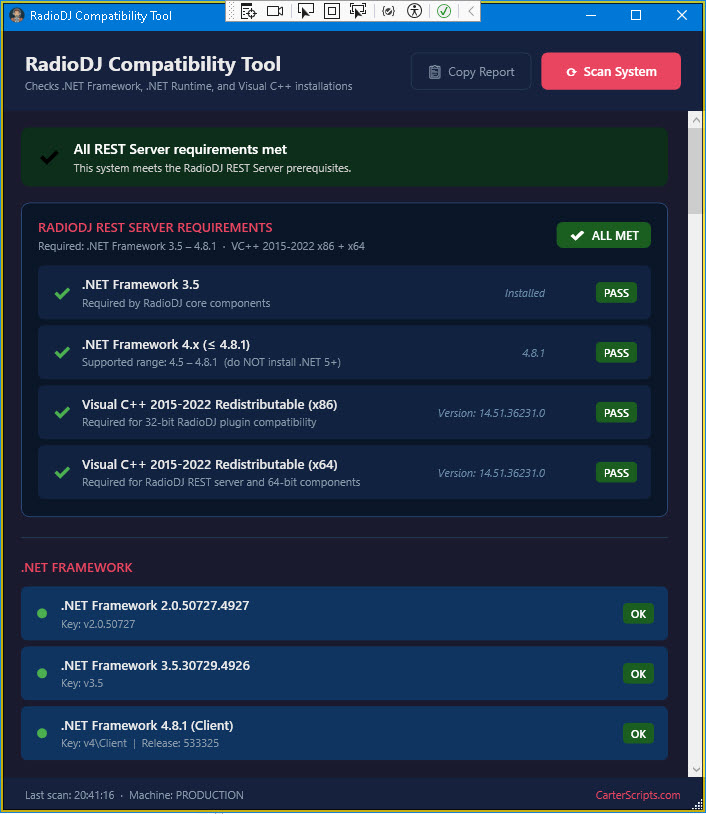Select the .NET Framework 3.5 requirement title
Viewport: 706px width, 814px height.
[x=141, y=284]
